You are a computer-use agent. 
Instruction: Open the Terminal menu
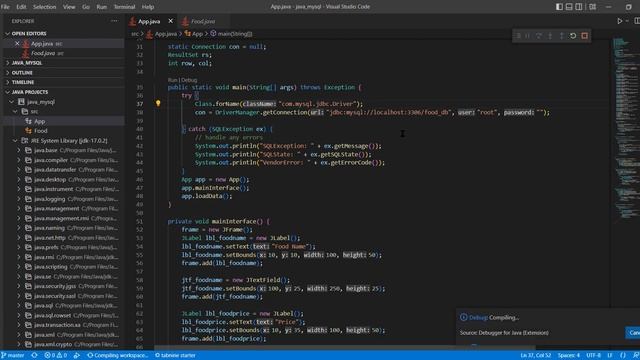coord(124,7)
